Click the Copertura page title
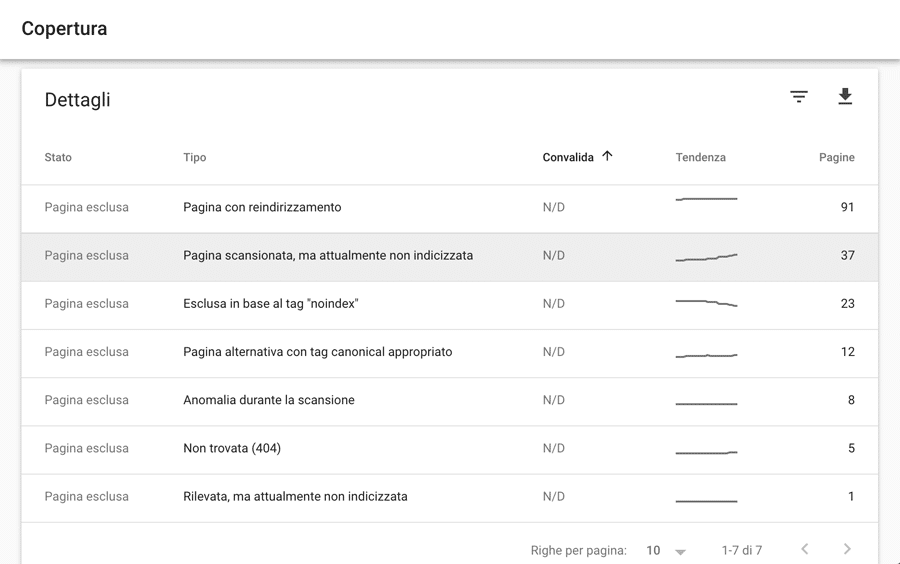Viewport: 900px width, 564px height. 64,29
